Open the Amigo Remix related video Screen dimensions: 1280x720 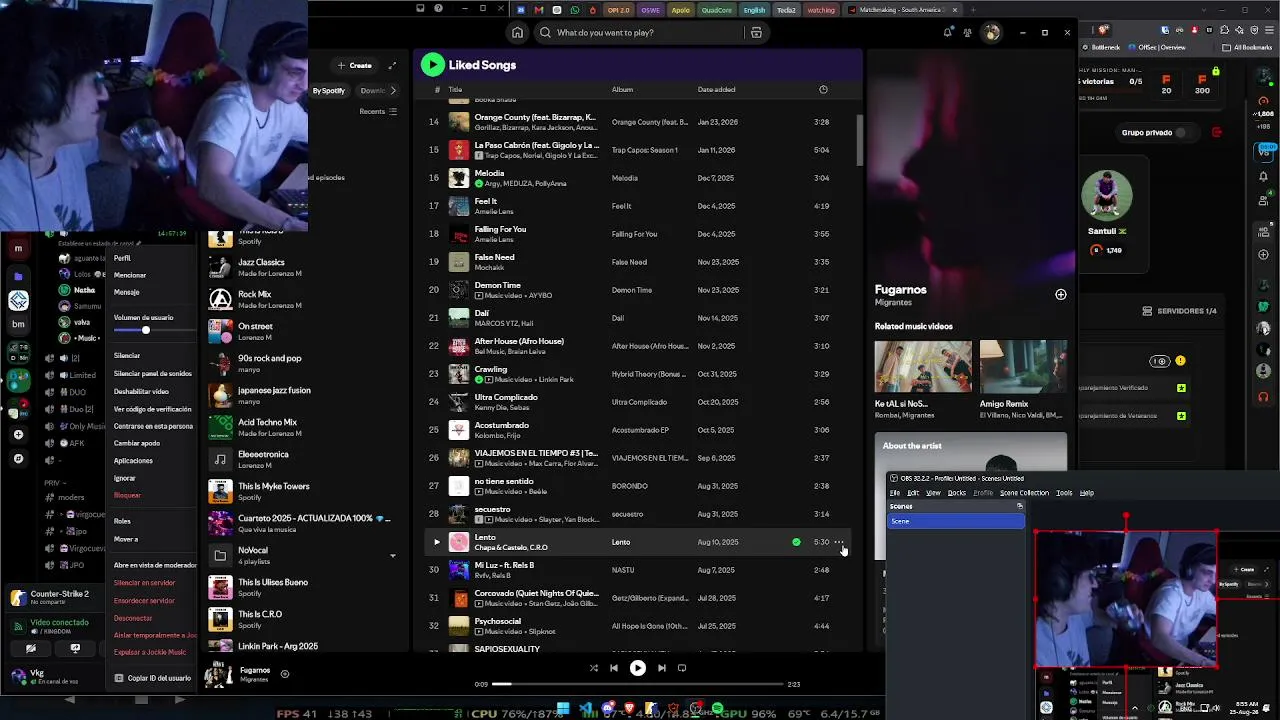click(1023, 380)
